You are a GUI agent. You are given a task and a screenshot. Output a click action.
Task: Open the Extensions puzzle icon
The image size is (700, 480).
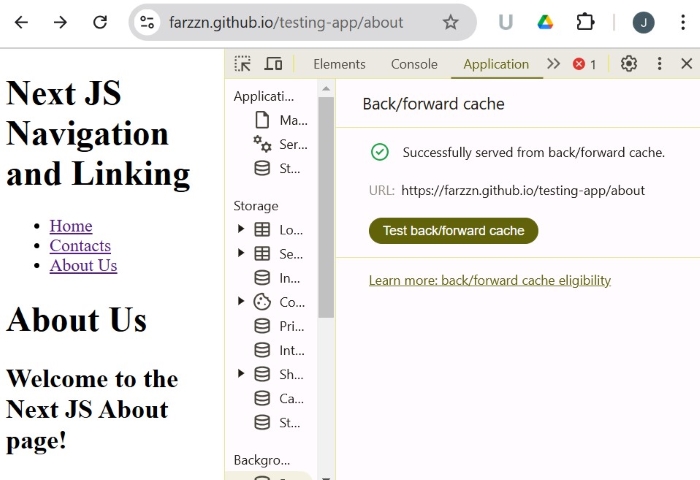(x=585, y=22)
